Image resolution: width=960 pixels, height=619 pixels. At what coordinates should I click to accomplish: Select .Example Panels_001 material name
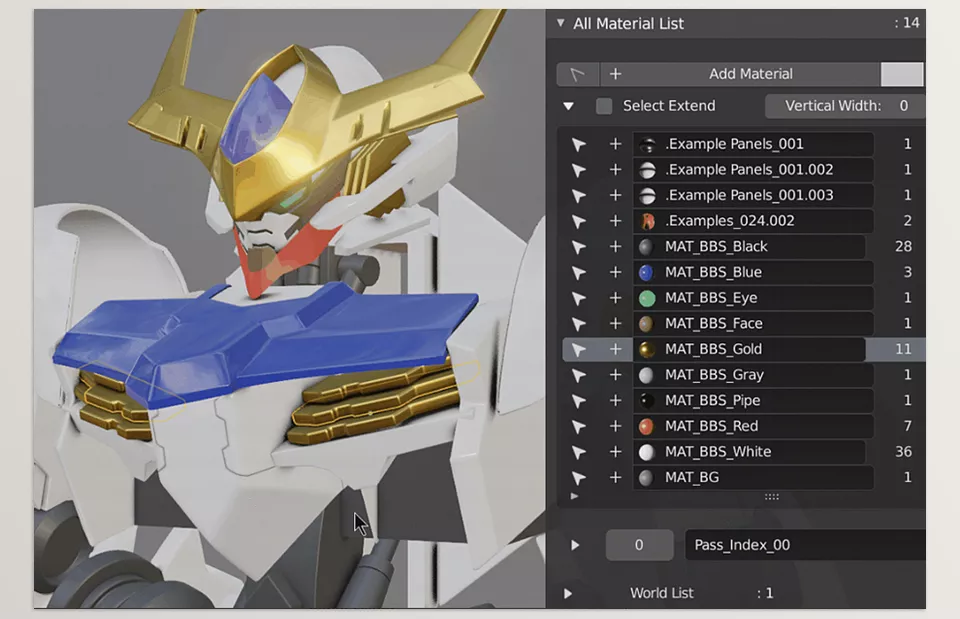(734, 144)
